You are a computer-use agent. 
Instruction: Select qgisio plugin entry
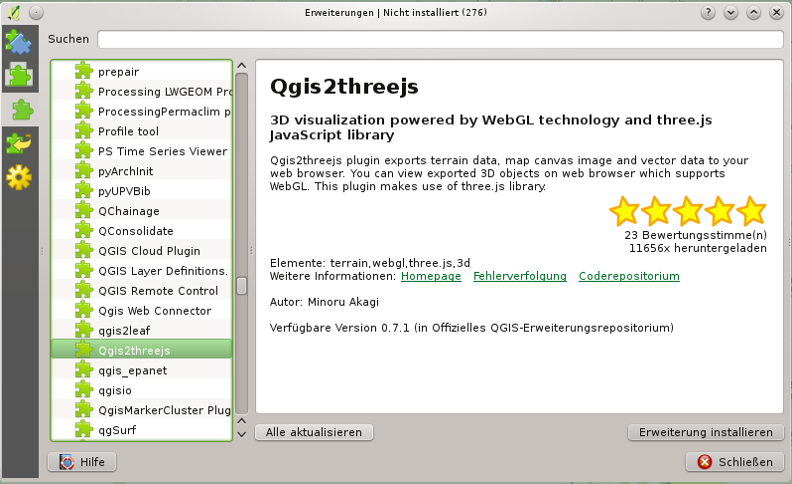click(141, 390)
